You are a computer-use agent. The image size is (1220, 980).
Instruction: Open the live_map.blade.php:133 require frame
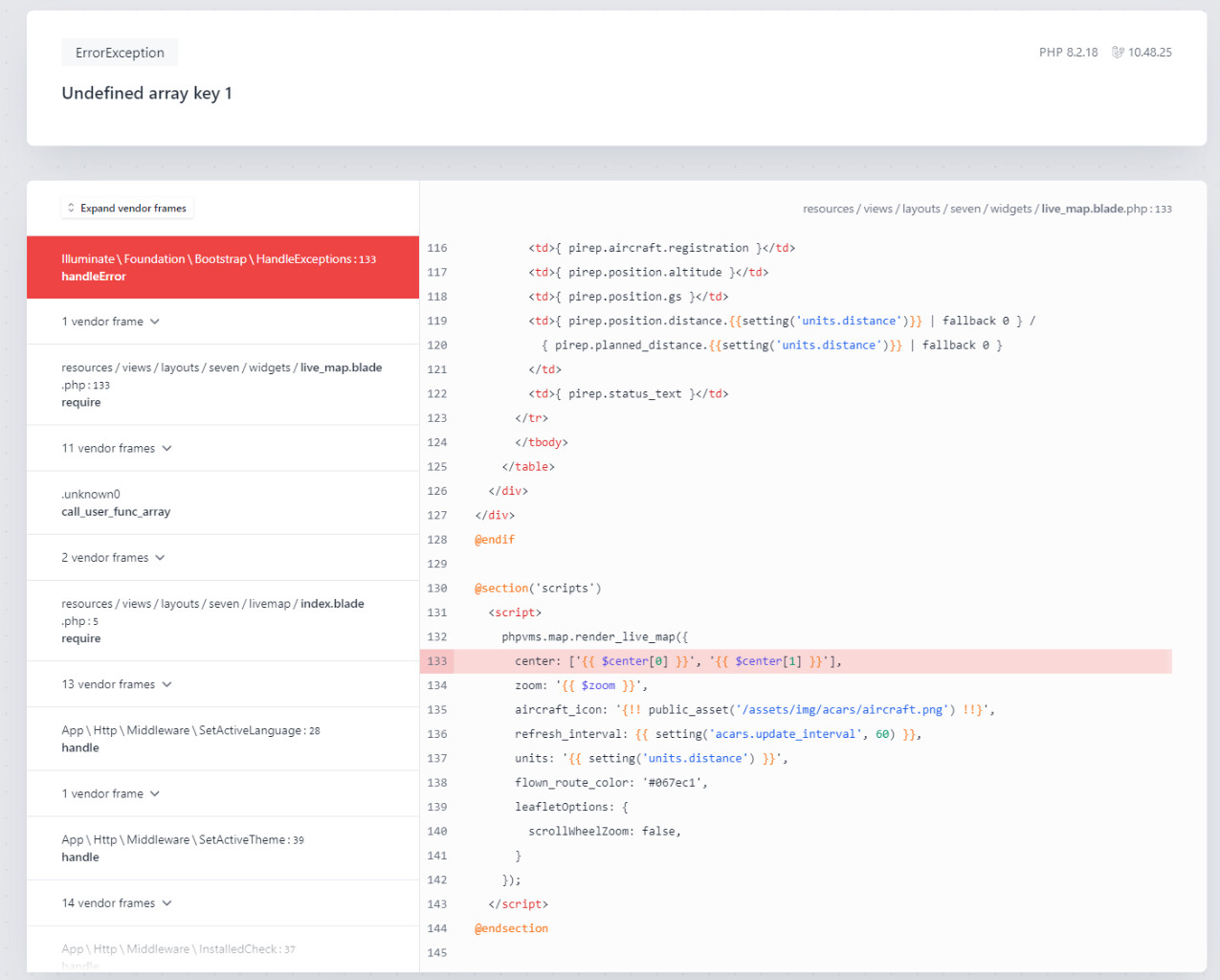[222, 385]
